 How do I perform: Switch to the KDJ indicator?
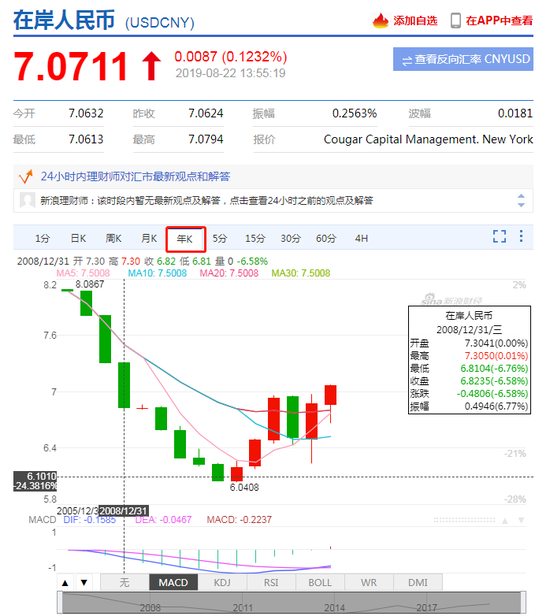(222, 582)
